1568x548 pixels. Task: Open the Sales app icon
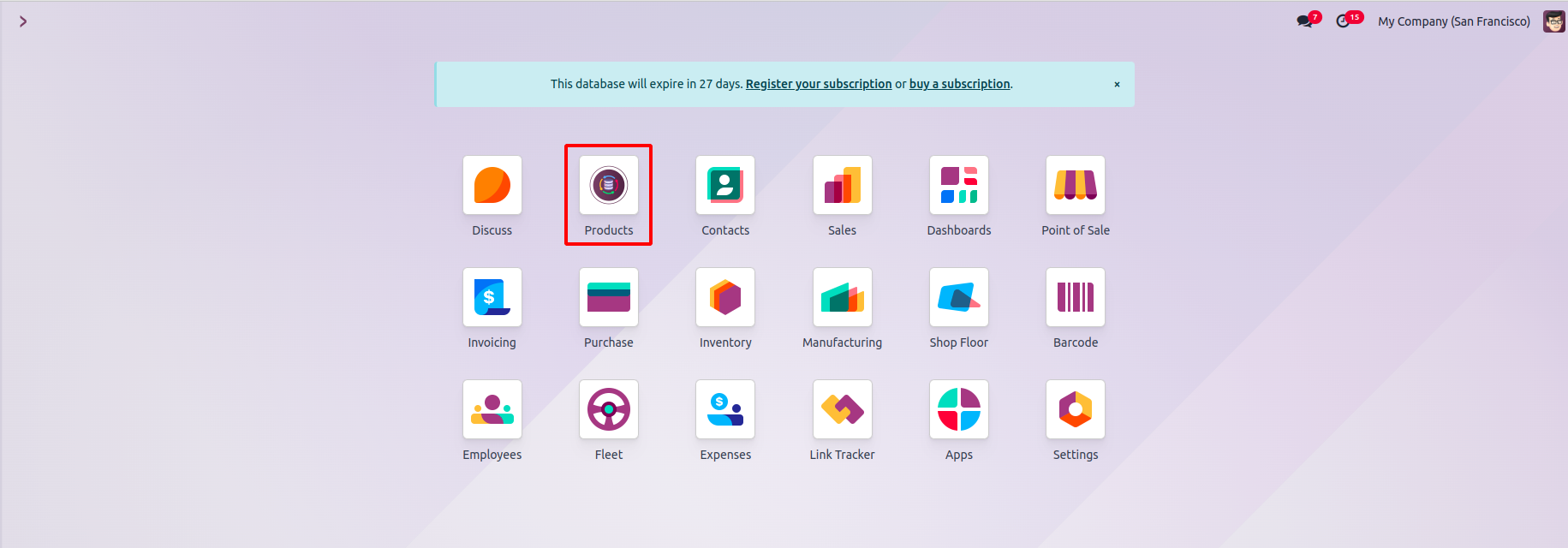[x=843, y=185]
